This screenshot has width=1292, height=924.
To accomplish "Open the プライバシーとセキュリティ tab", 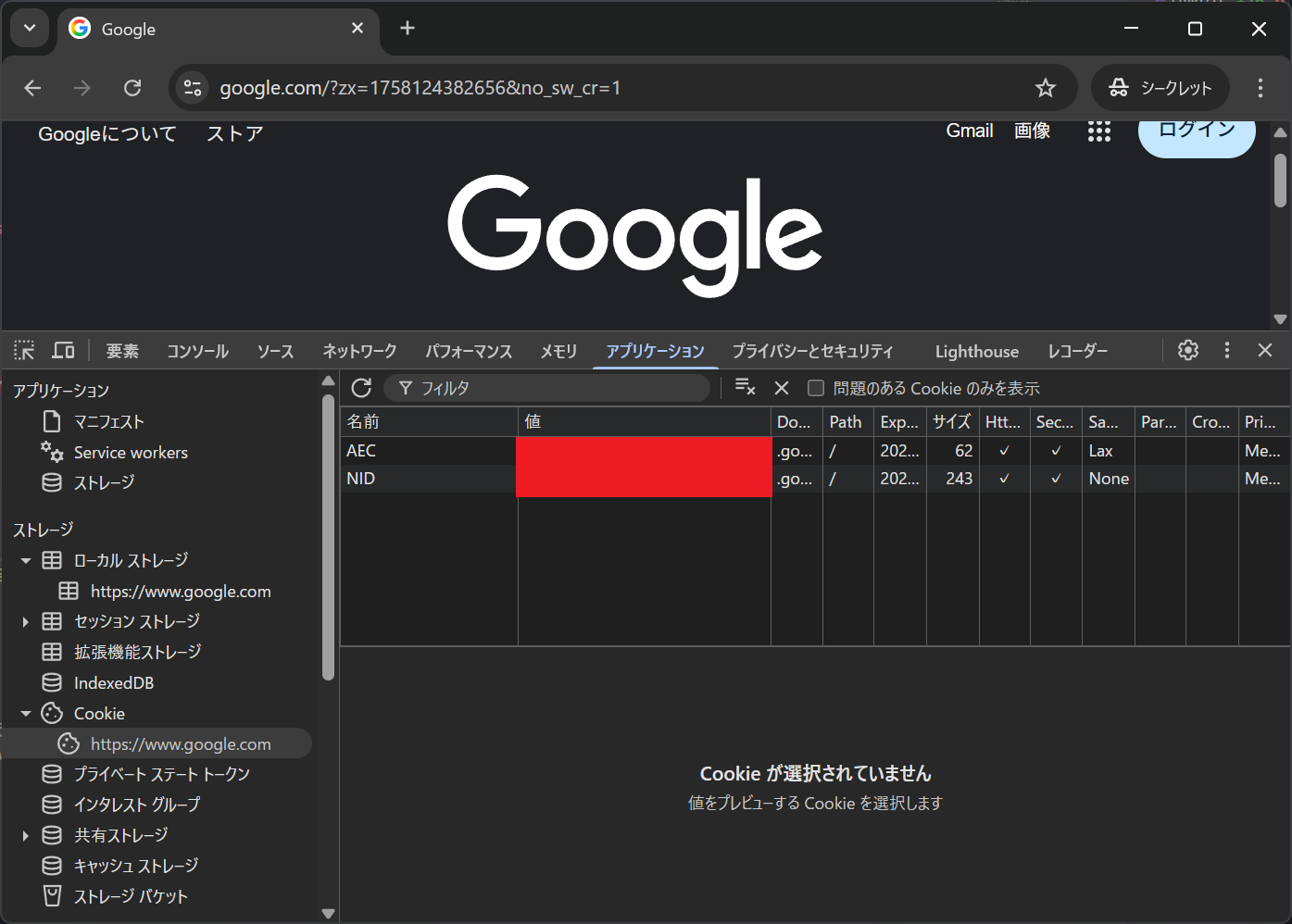I will pos(813,351).
